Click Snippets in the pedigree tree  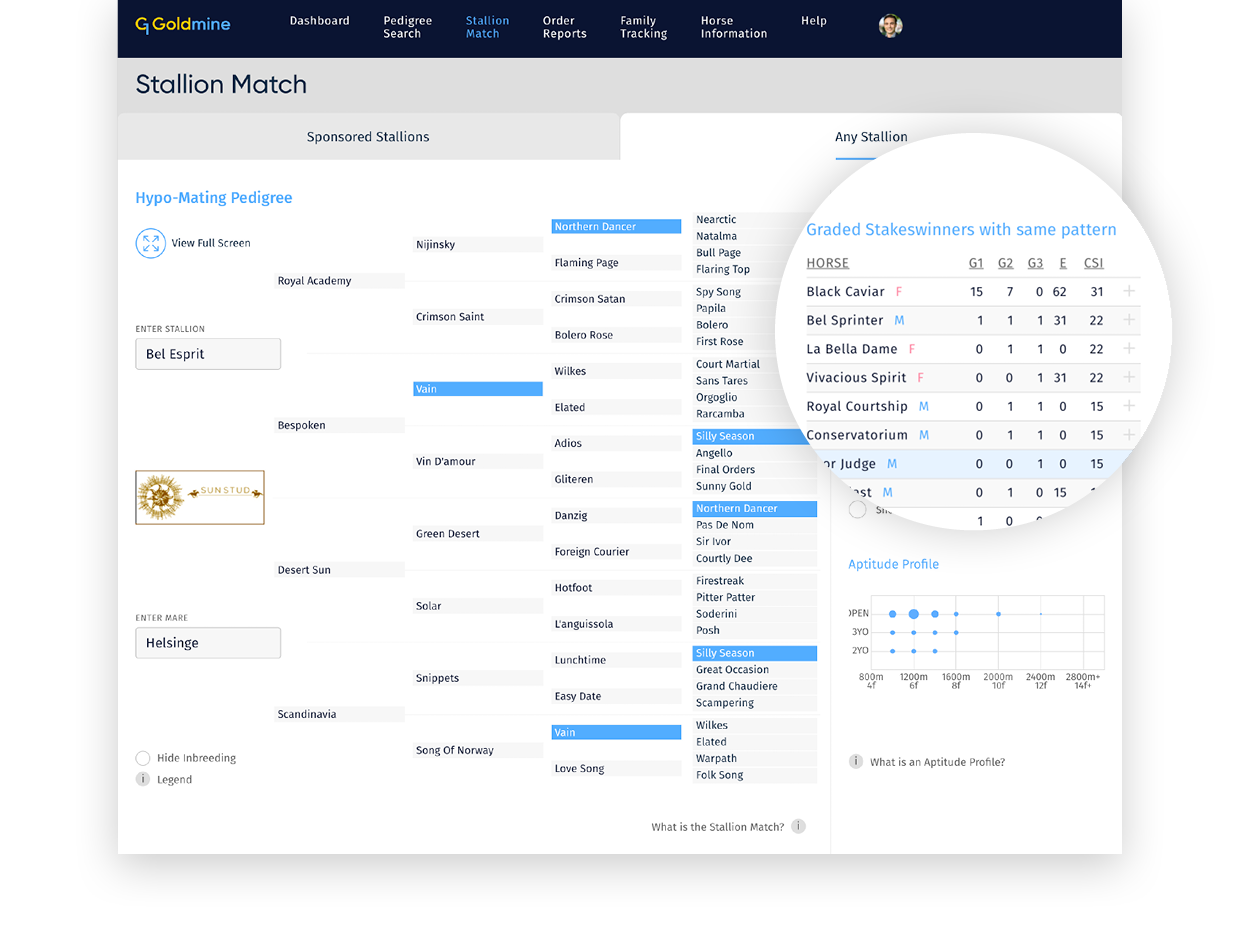478,678
